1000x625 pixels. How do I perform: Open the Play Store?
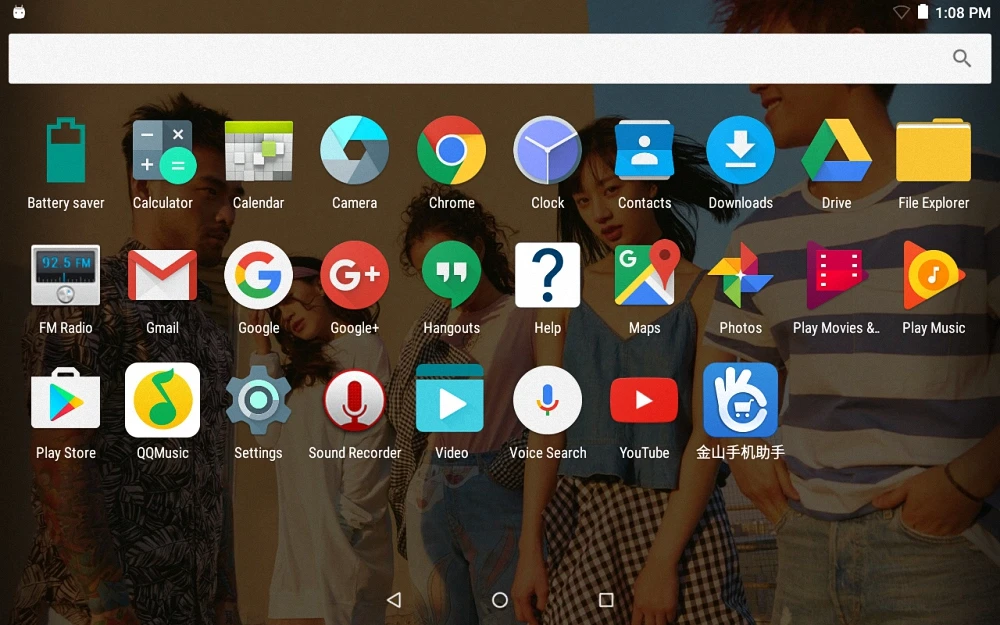(66, 399)
